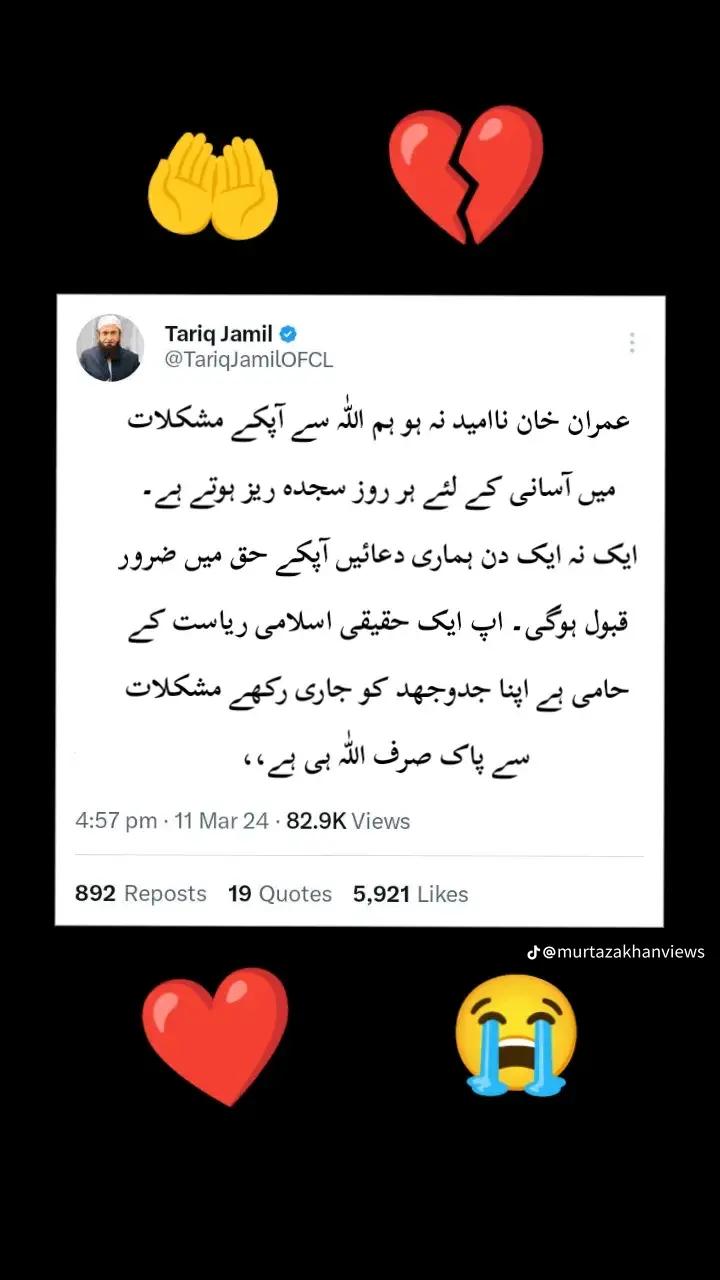This screenshot has width=720, height=1280.
Task: Show the 5,921 Likes list
Action: pos(410,894)
